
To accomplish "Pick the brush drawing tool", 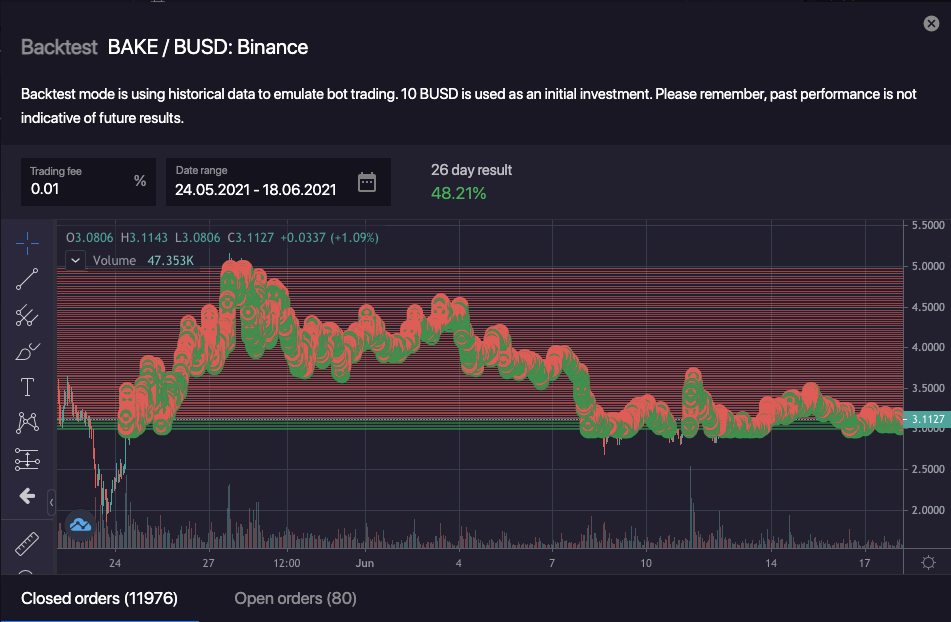I will coord(27,352).
